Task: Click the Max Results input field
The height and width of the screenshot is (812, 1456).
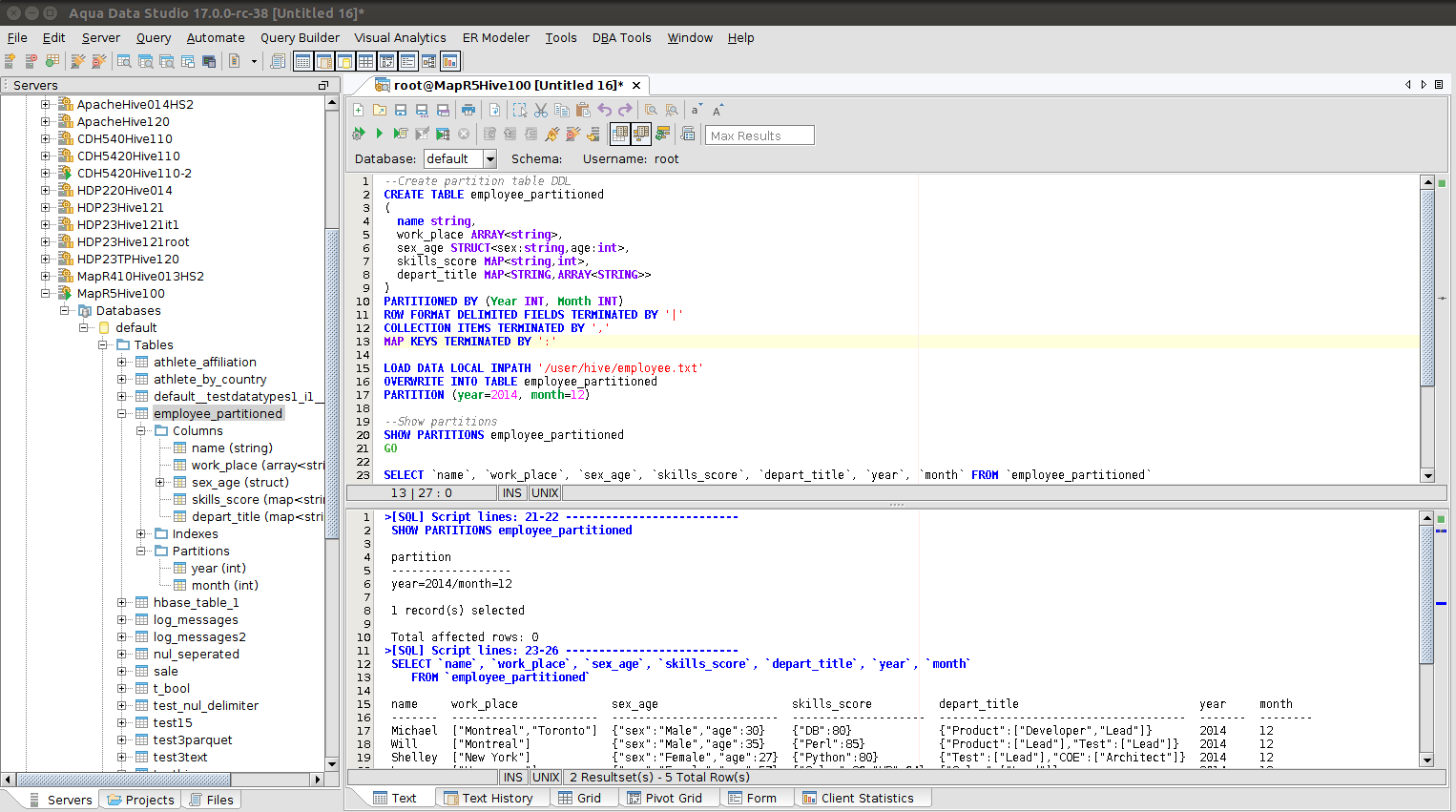Action: point(759,135)
